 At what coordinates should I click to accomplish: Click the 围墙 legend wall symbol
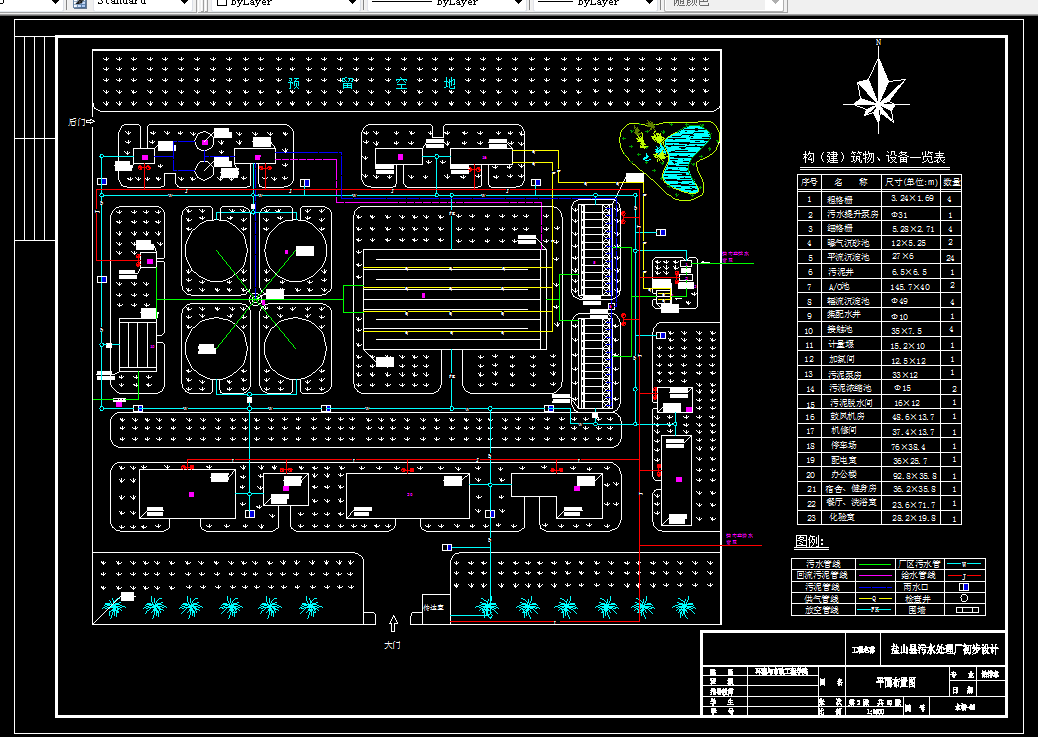(965, 609)
